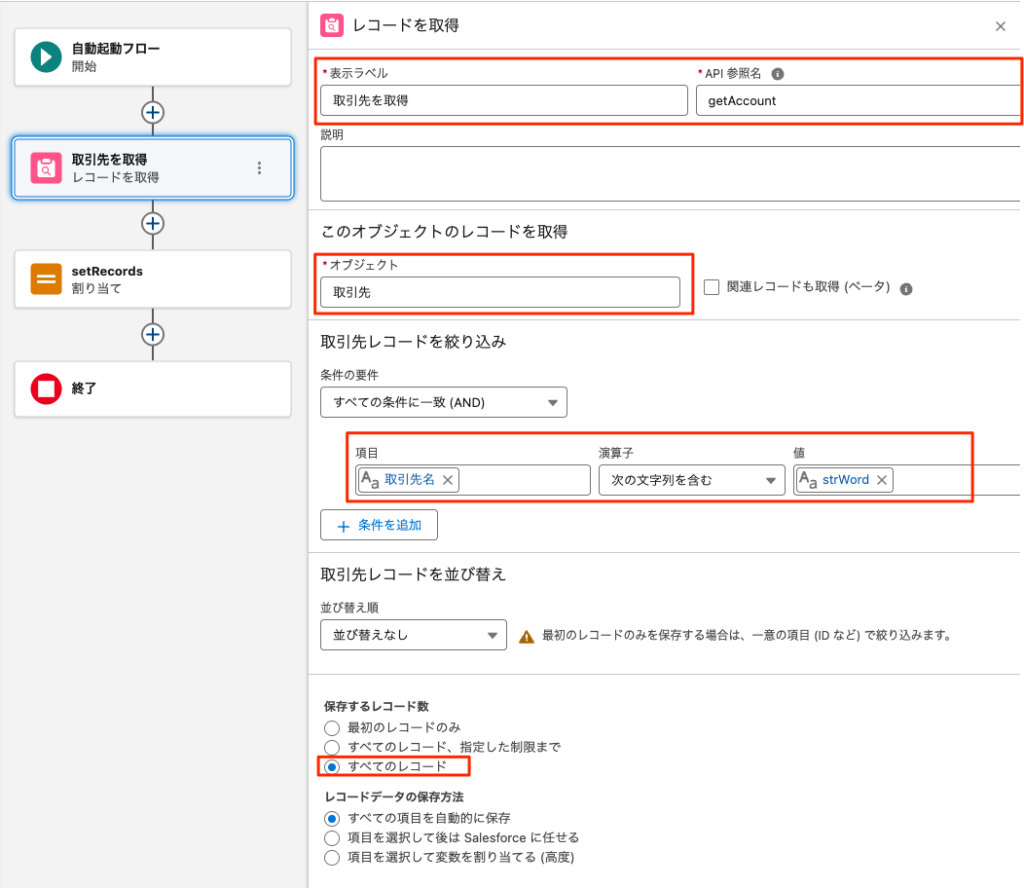Click info icon next to 関連レコードも取得
Viewport: 1024px width, 888px height.
tap(906, 289)
